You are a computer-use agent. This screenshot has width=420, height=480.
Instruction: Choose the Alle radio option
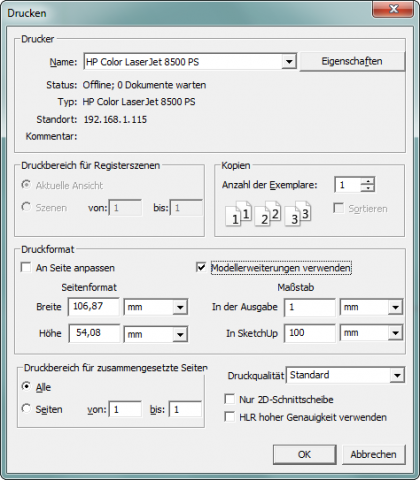tap(26, 386)
